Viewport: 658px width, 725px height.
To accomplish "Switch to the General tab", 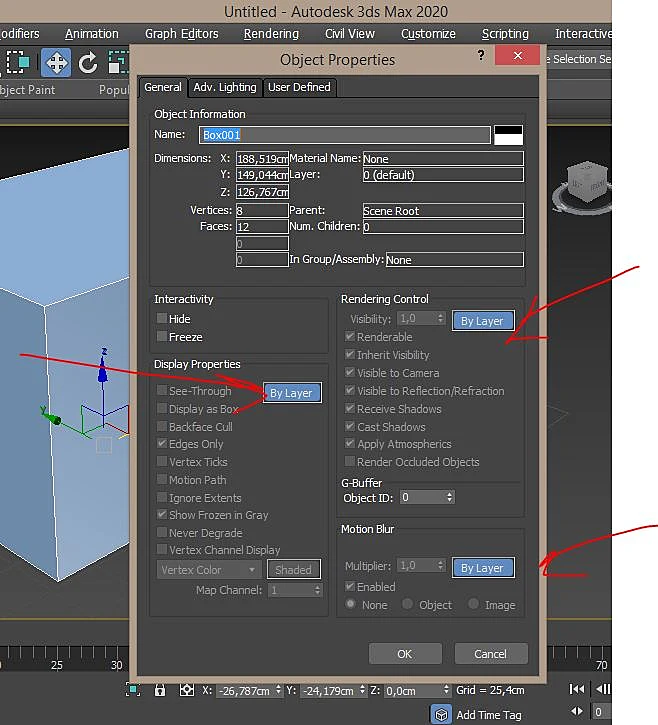I will pyautogui.click(x=163, y=87).
